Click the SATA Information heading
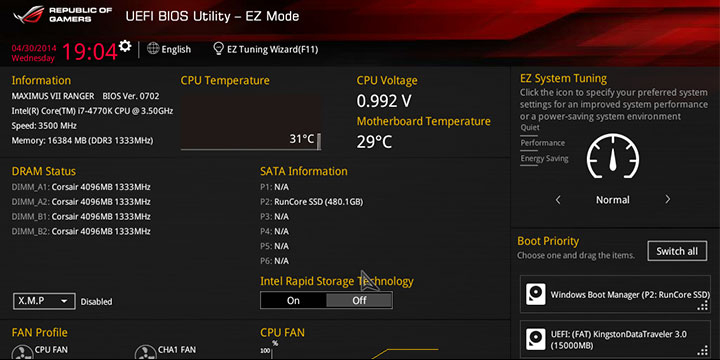 coord(304,171)
